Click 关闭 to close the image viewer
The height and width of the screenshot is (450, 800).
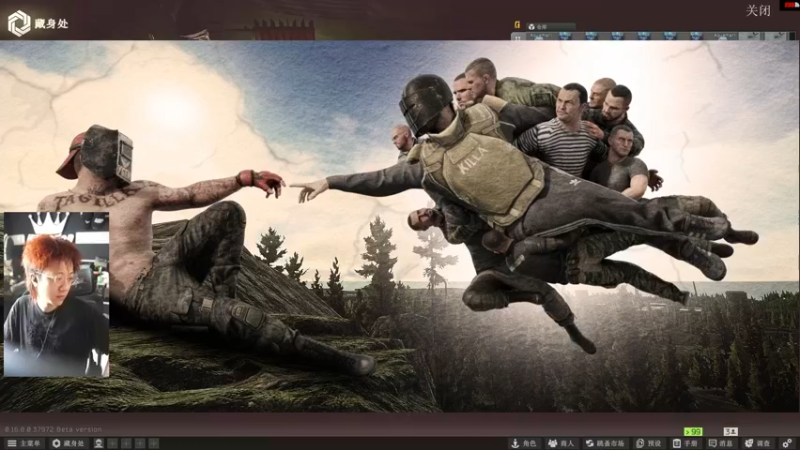pyautogui.click(x=758, y=11)
